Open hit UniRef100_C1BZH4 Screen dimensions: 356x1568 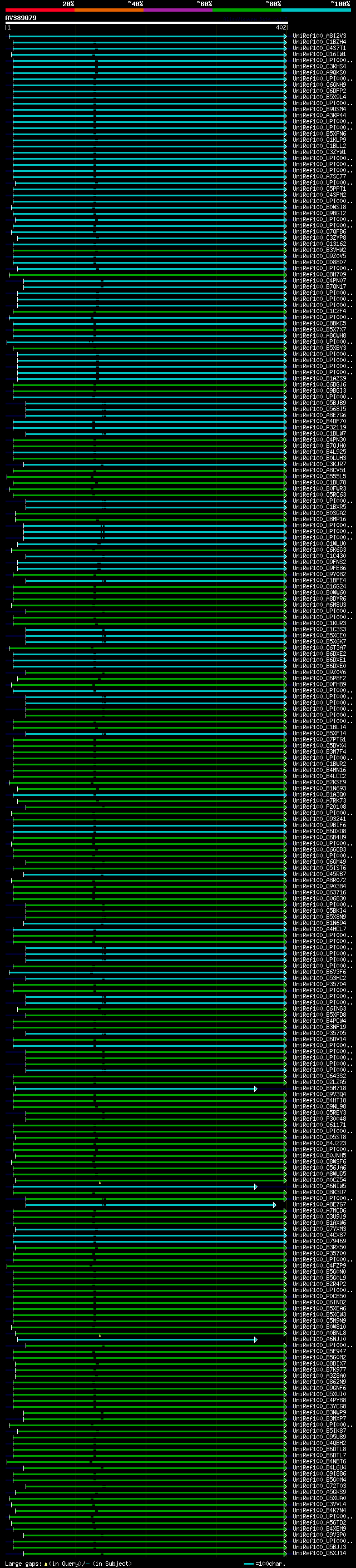[x=319, y=42]
